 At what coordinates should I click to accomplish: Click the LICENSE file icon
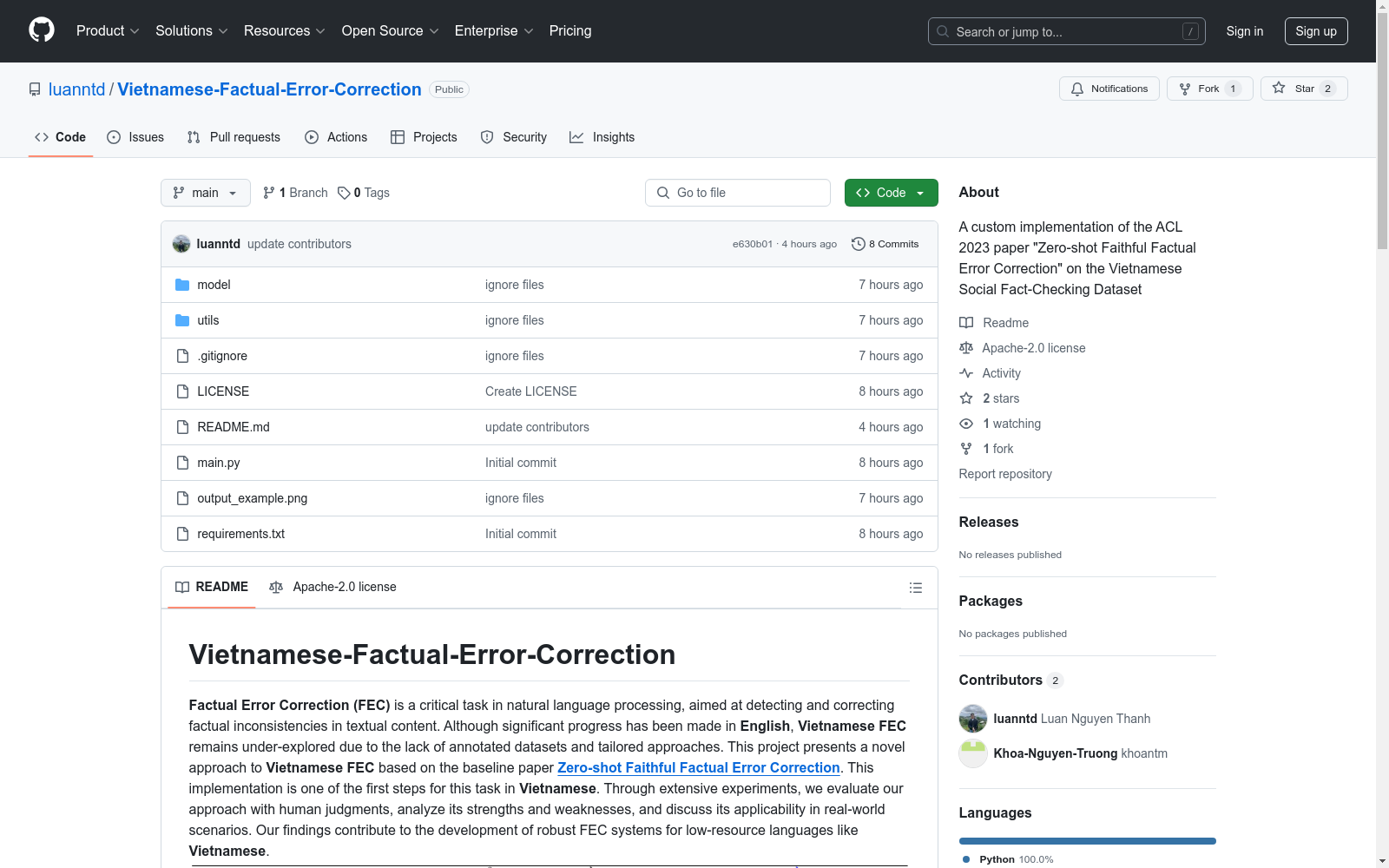click(x=182, y=391)
